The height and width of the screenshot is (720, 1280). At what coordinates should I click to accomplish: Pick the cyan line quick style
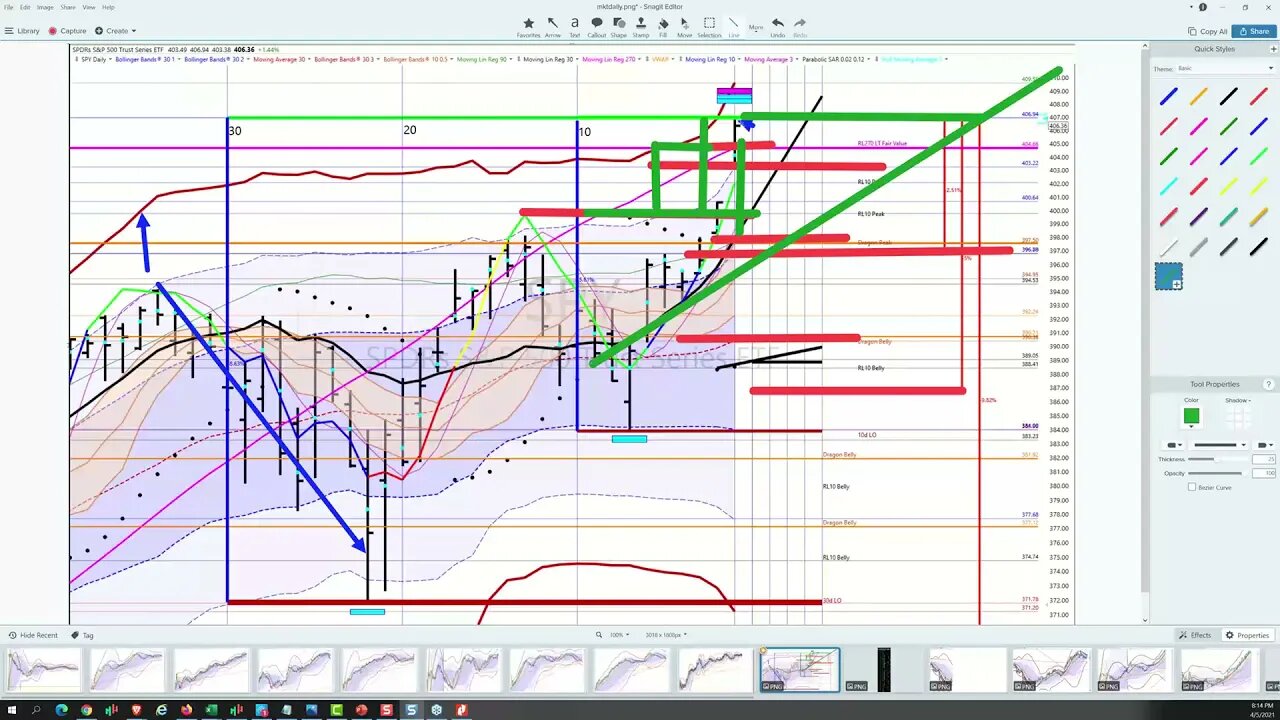[1168, 186]
